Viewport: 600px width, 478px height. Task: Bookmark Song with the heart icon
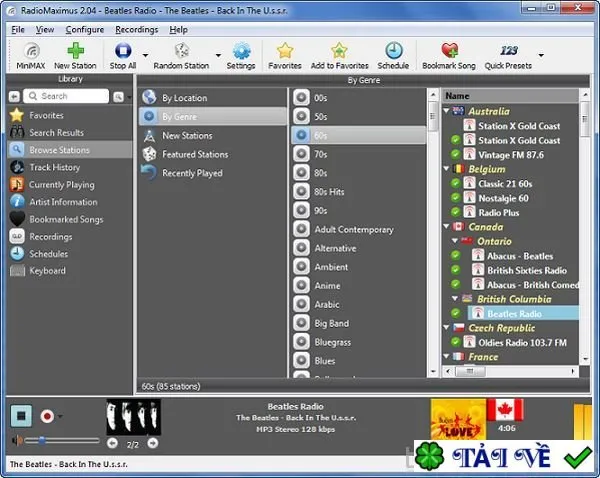tap(450, 51)
